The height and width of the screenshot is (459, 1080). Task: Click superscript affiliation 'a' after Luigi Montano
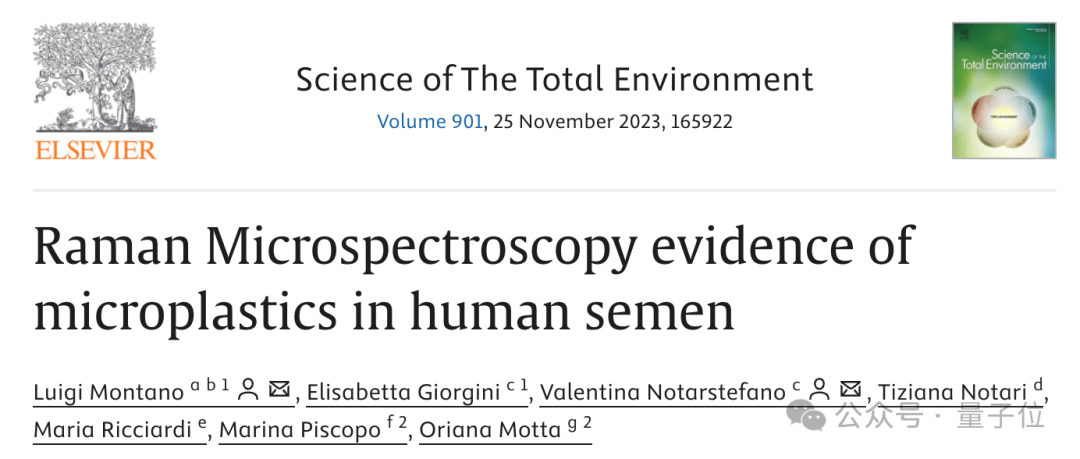195,387
